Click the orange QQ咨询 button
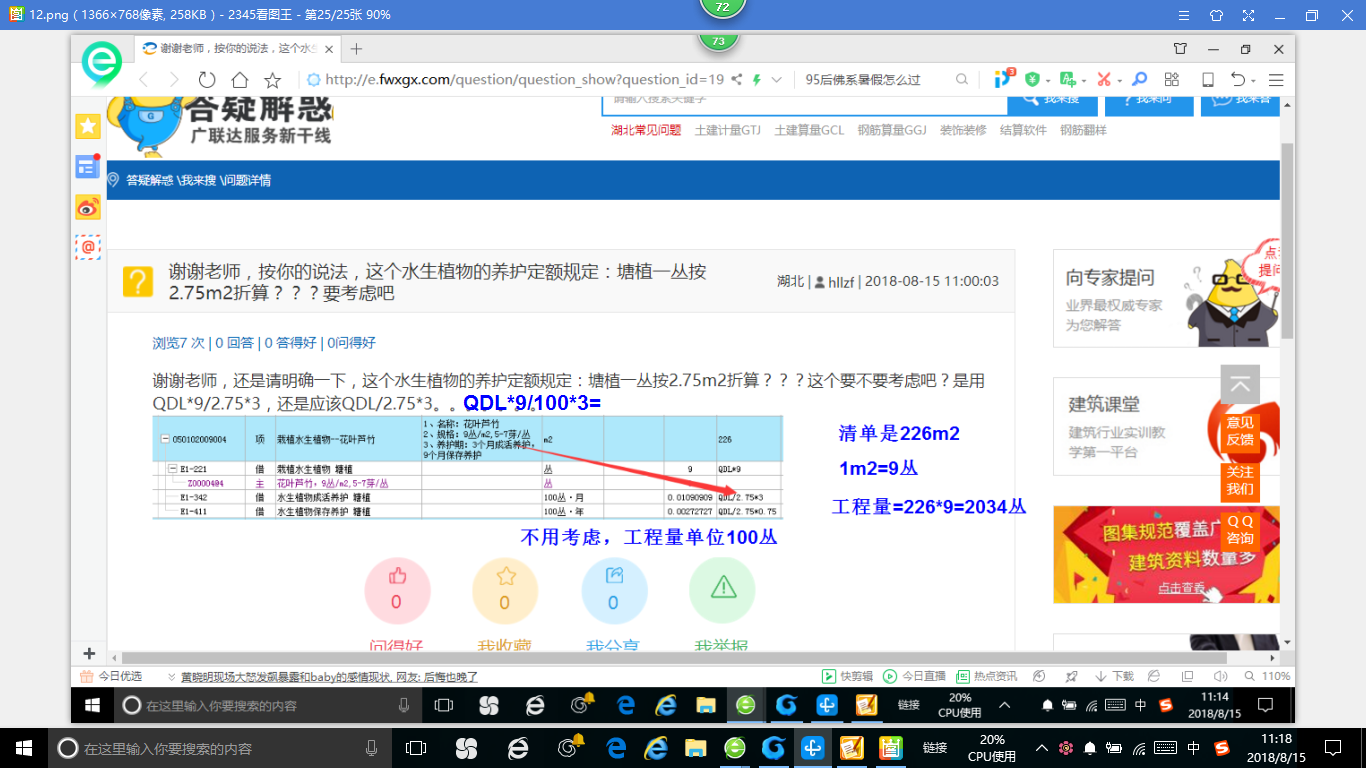The height and width of the screenshot is (768, 1366). tap(1240, 529)
